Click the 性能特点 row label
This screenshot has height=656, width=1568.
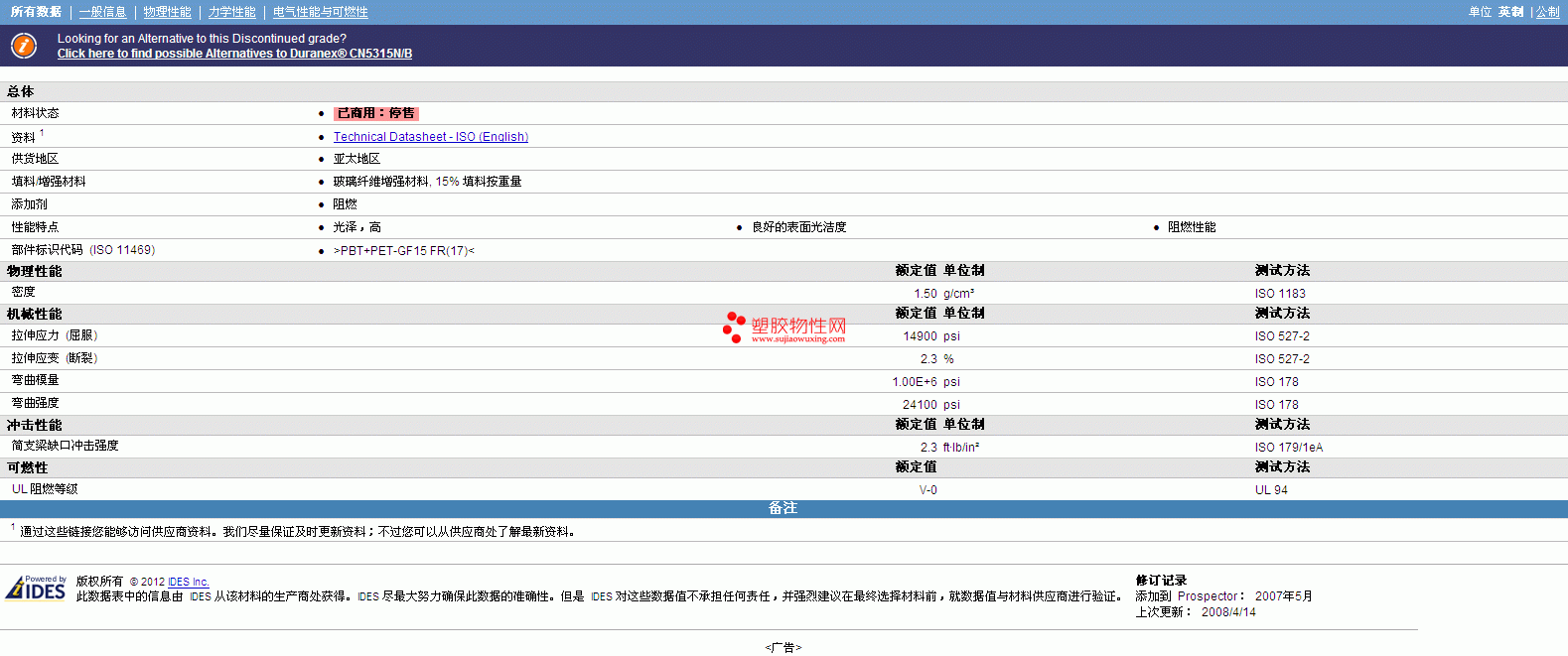pyautogui.click(x=35, y=227)
